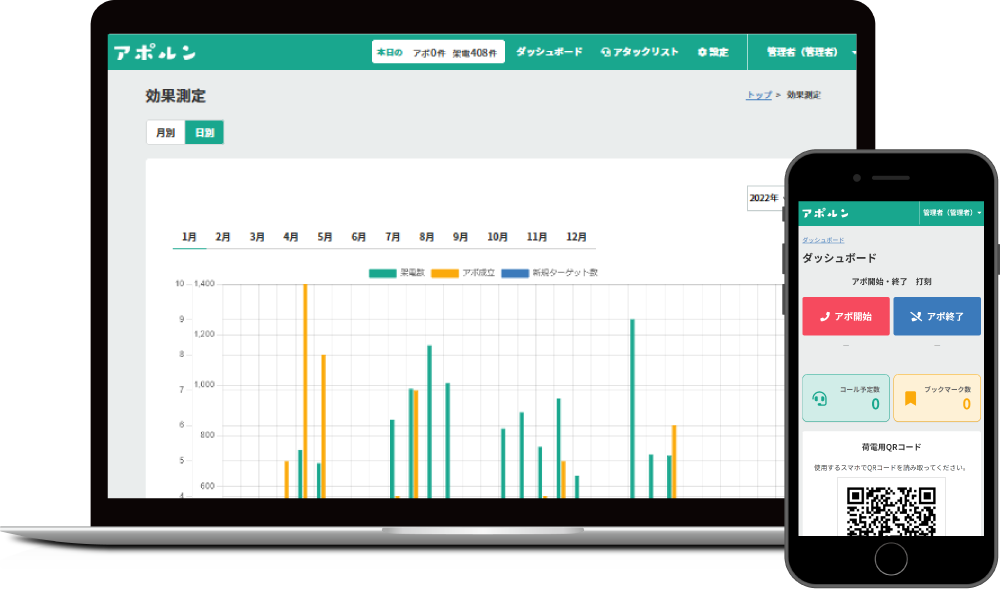Click the bookmark icon in ブックマーク数 card

911,399
